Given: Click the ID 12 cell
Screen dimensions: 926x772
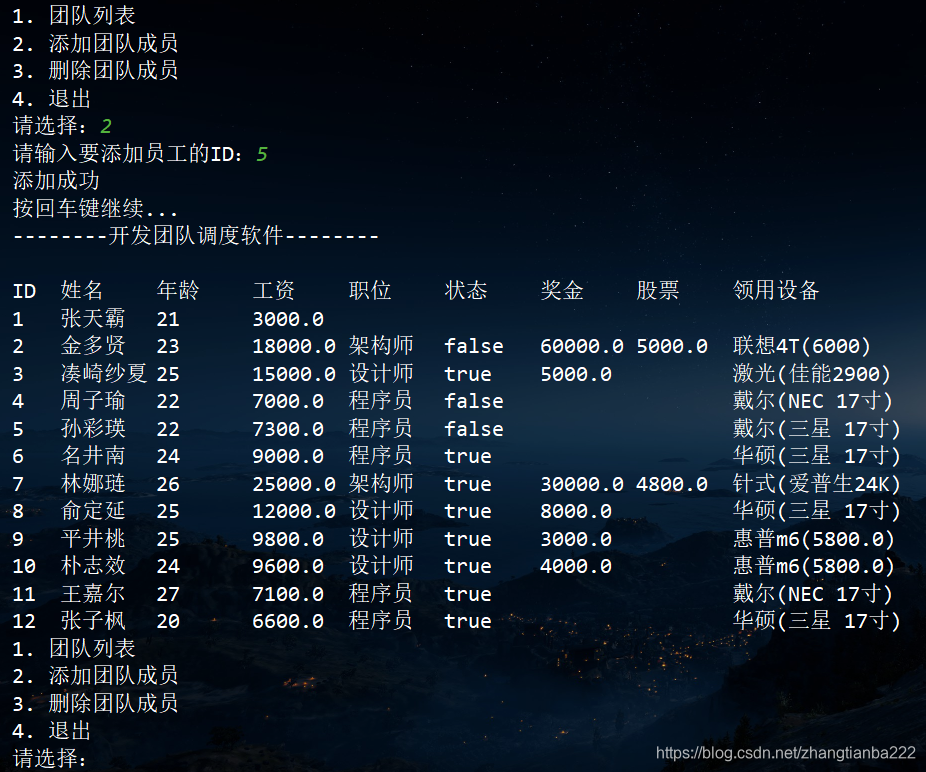Looking at the screenshot, I should [24, 621].
